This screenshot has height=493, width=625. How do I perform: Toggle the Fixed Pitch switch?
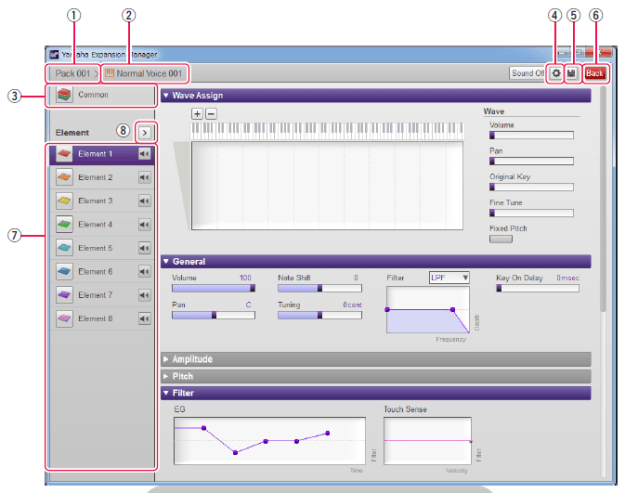click(x=501, y=239)
